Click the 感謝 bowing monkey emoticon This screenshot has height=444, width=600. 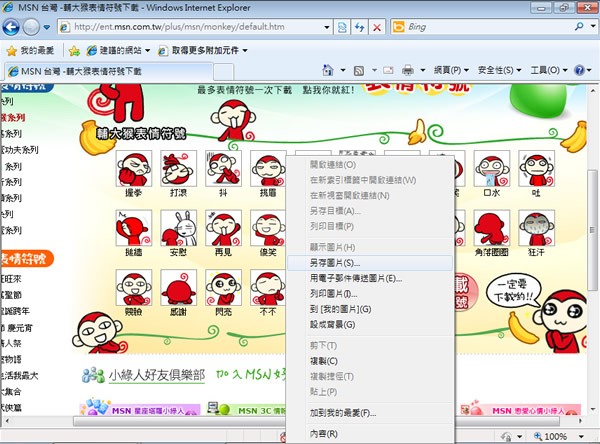(x=178, y=287)
